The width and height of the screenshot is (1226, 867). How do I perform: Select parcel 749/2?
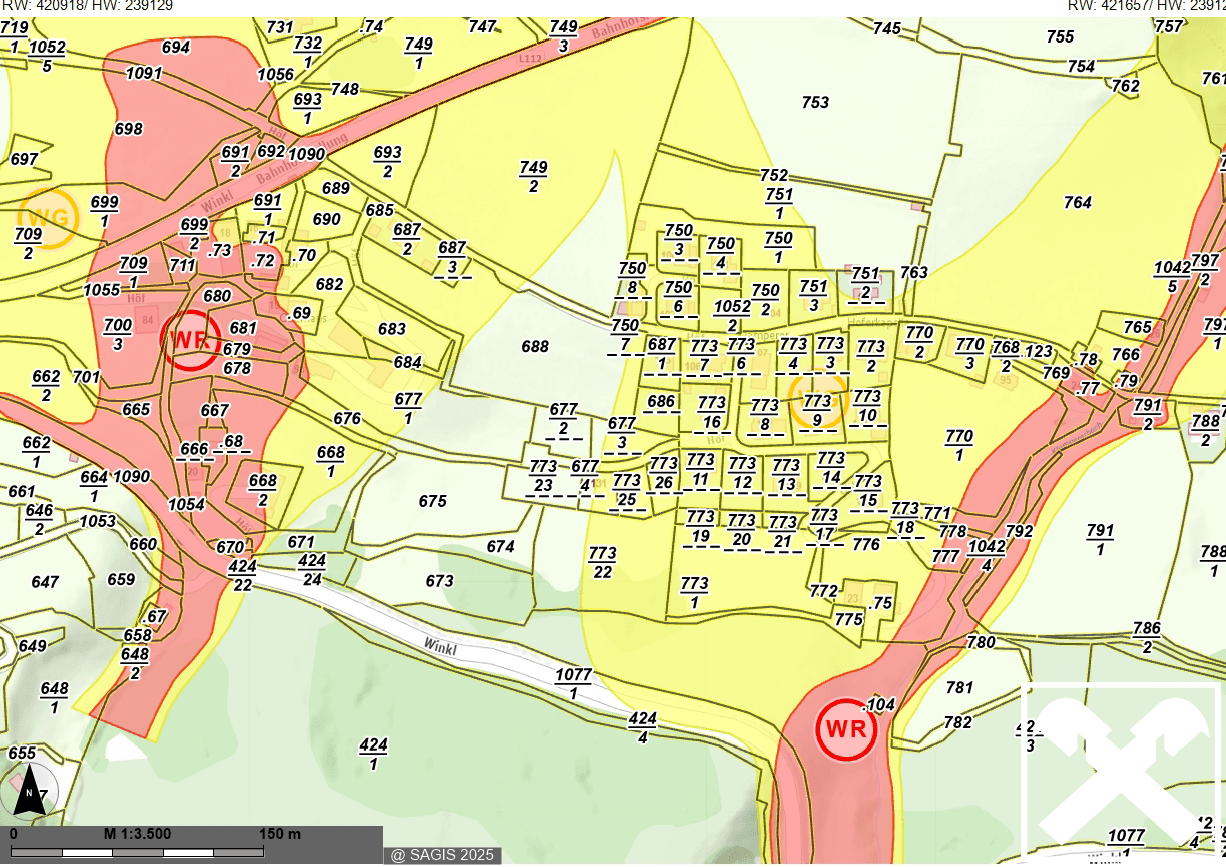click(533, 176)
